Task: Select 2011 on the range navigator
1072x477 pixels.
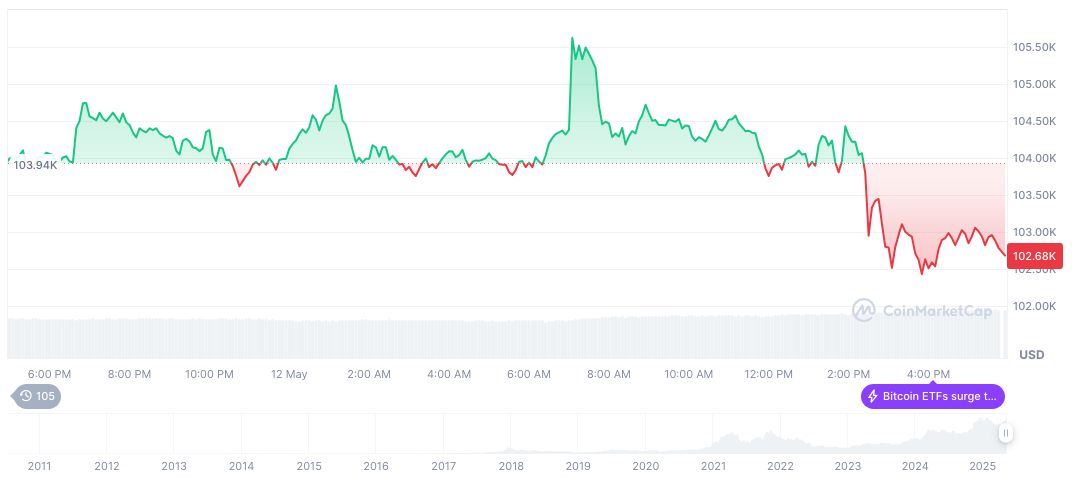Action: (39, 466)
